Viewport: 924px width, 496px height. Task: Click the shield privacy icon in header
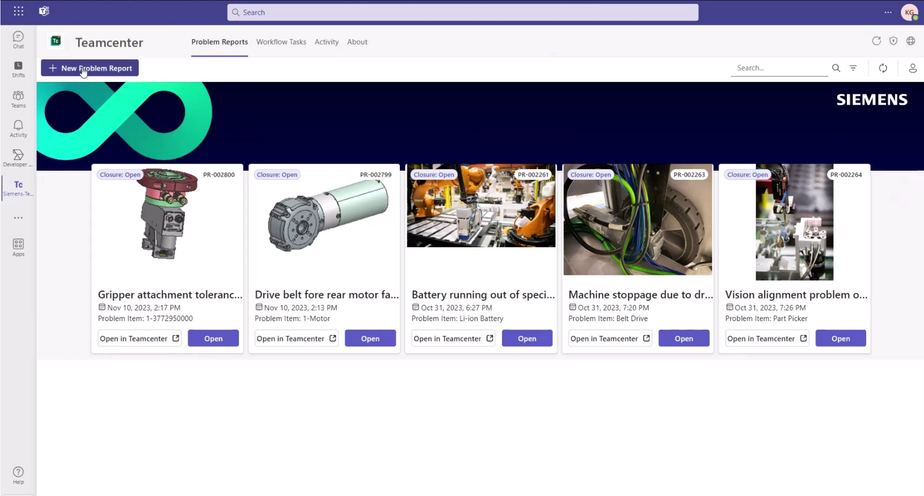[x=893, y=41]
